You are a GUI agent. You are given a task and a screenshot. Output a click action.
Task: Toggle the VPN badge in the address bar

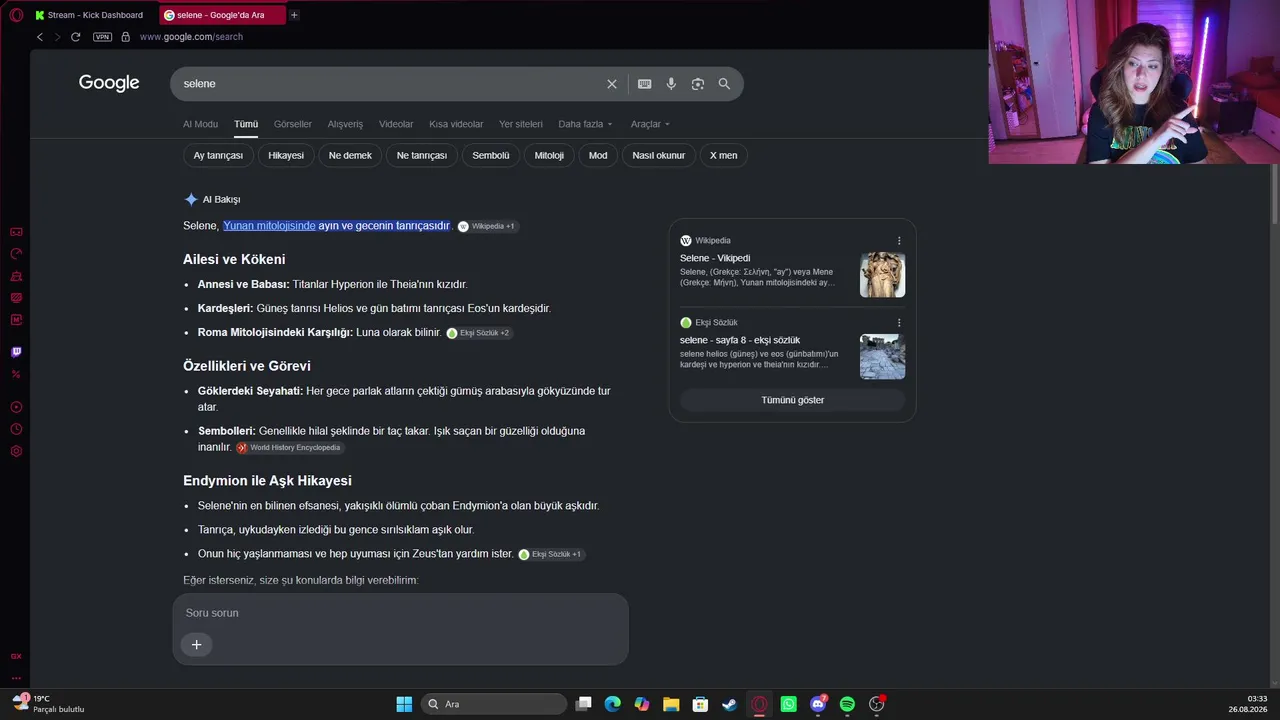pyautogui.click(x=102, y=37)
